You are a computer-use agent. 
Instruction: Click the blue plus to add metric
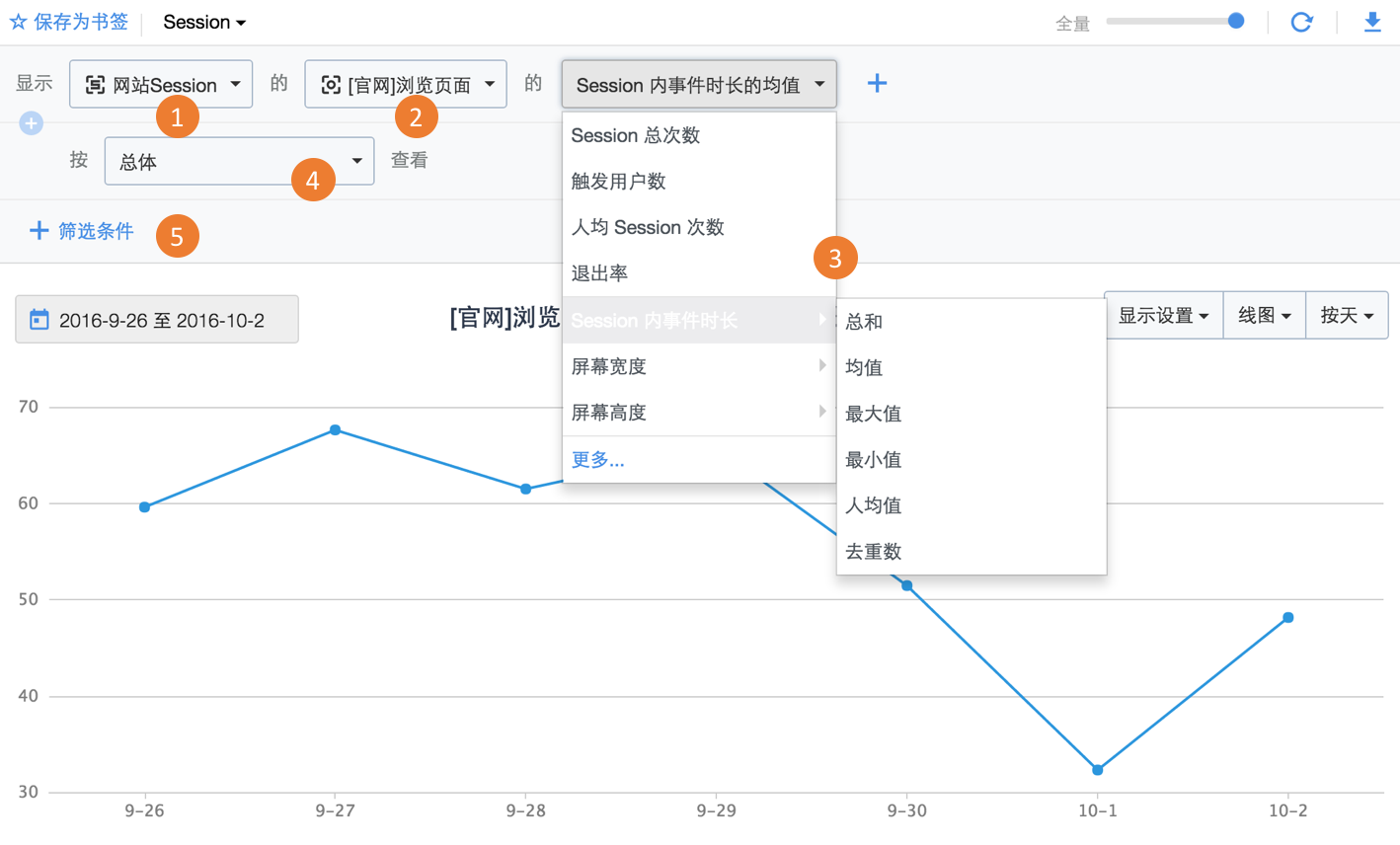coord(877,84)
